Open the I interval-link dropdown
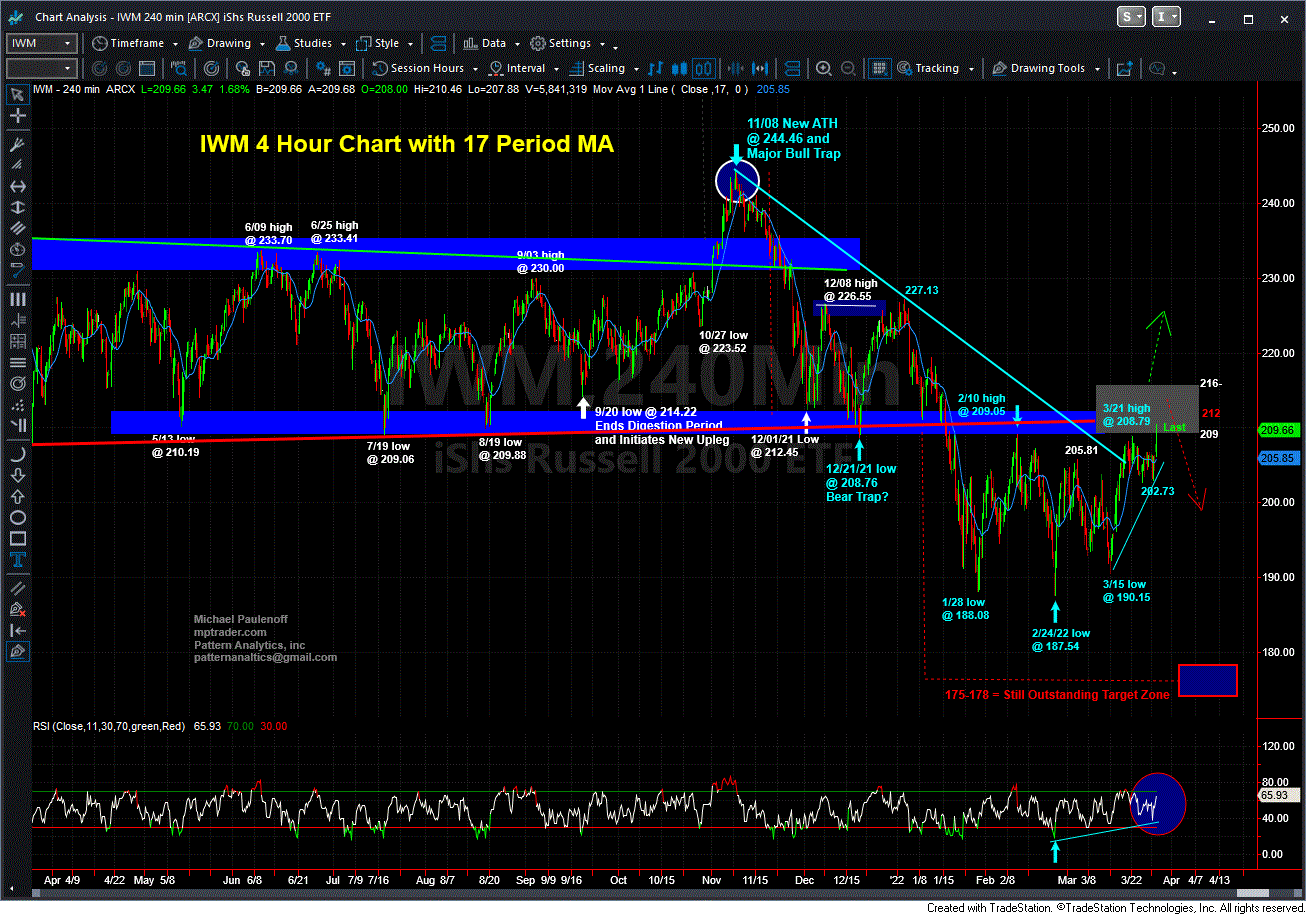 (1166, 17)
